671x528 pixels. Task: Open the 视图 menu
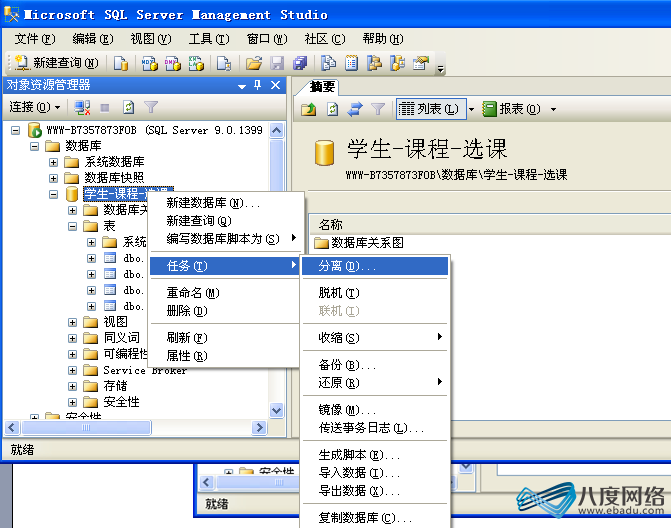click(151, 39)
